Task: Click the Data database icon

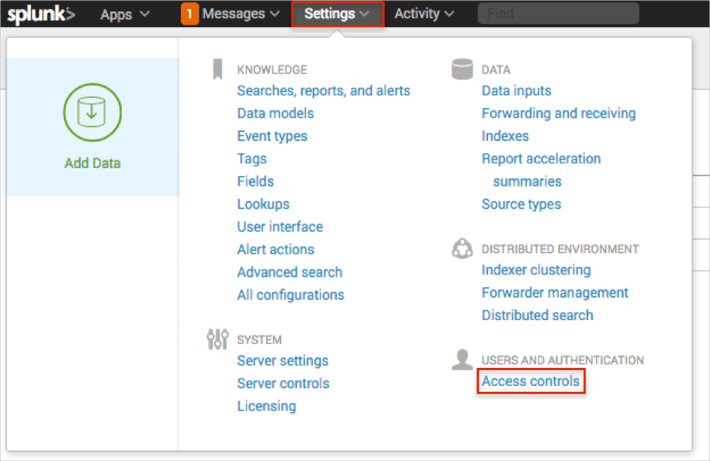Action: tap(461, 69)
